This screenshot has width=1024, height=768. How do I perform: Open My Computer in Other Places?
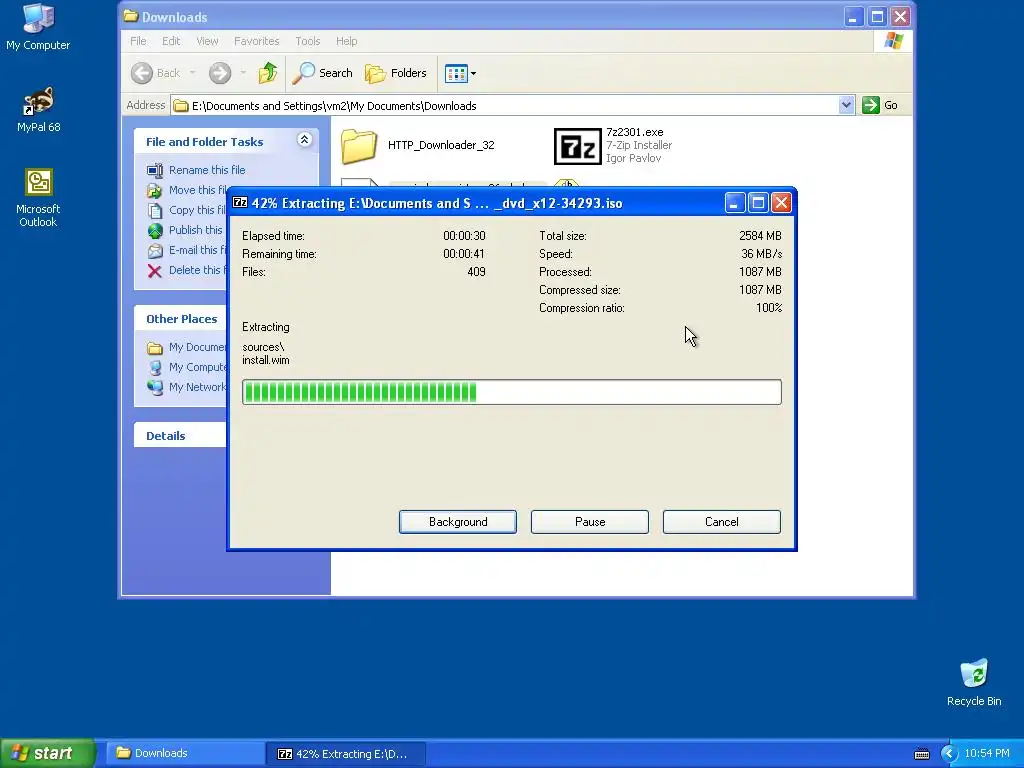point(187,367)
